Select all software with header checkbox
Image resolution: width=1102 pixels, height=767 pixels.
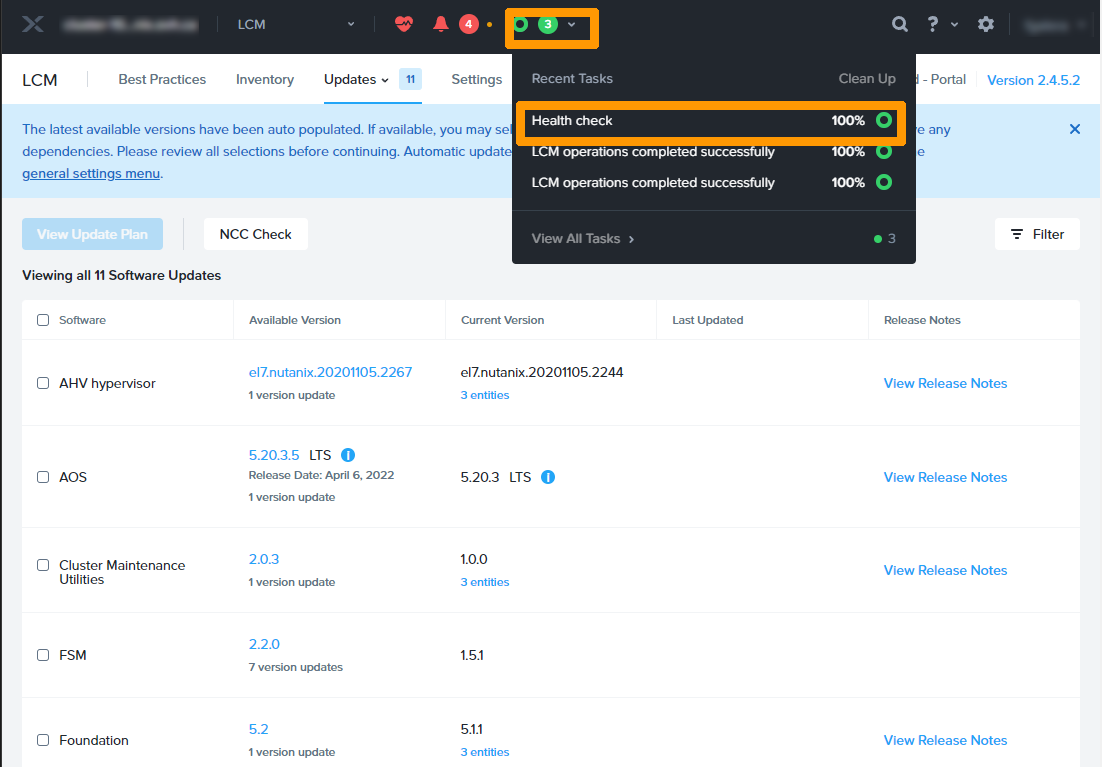[x=43, y=320]
